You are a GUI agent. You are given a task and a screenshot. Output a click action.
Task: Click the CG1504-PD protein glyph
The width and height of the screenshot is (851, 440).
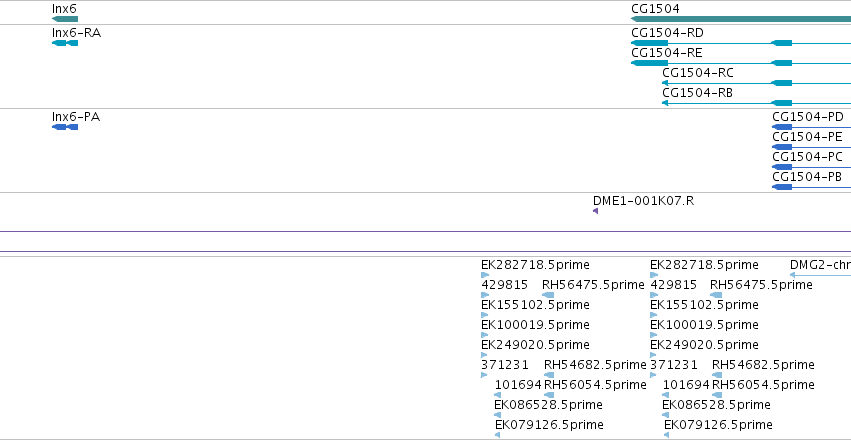(x=782, y=127)
